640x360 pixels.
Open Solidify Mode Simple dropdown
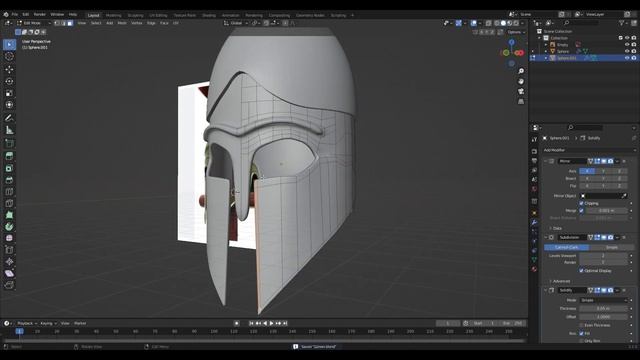coord(603,300)
